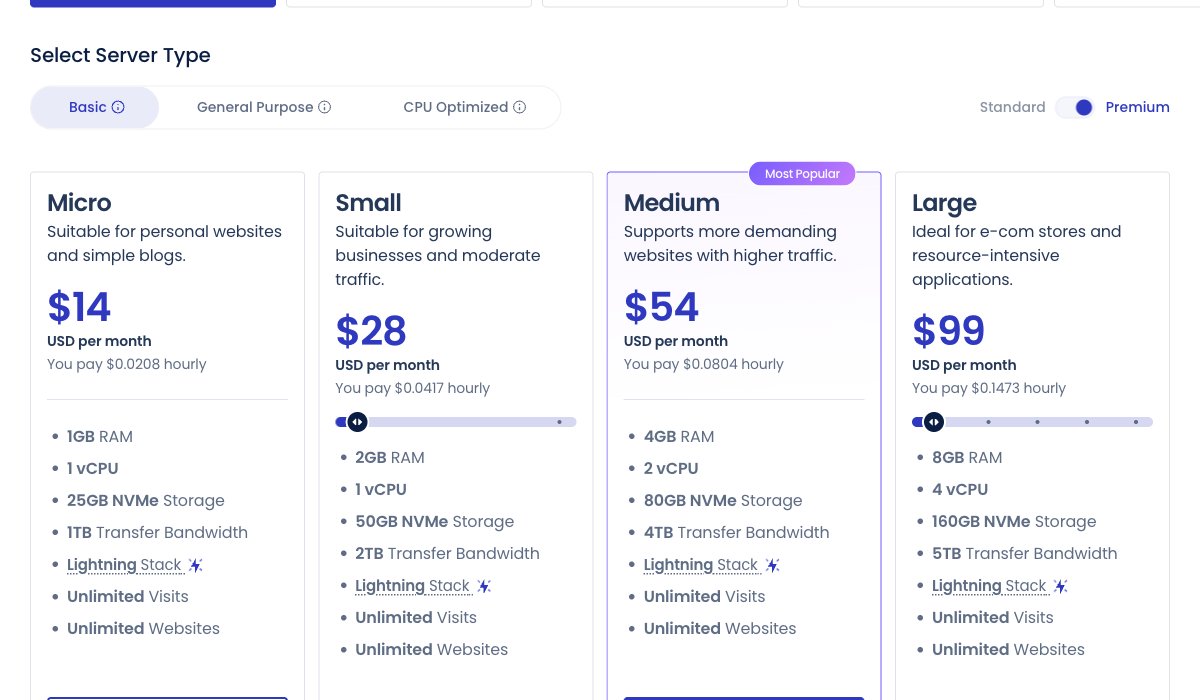
Task: Open info icon next to CPU Optimized
Action: point(519,107)
